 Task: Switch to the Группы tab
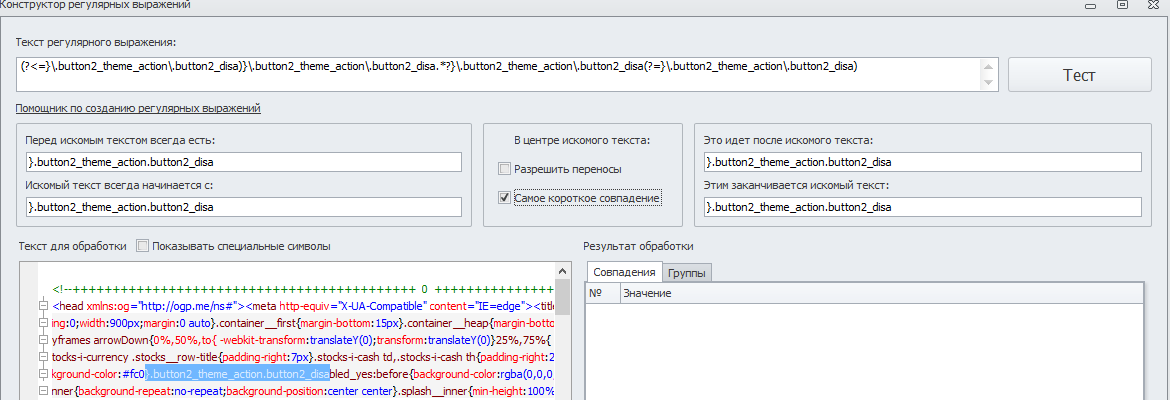point(686,273)
